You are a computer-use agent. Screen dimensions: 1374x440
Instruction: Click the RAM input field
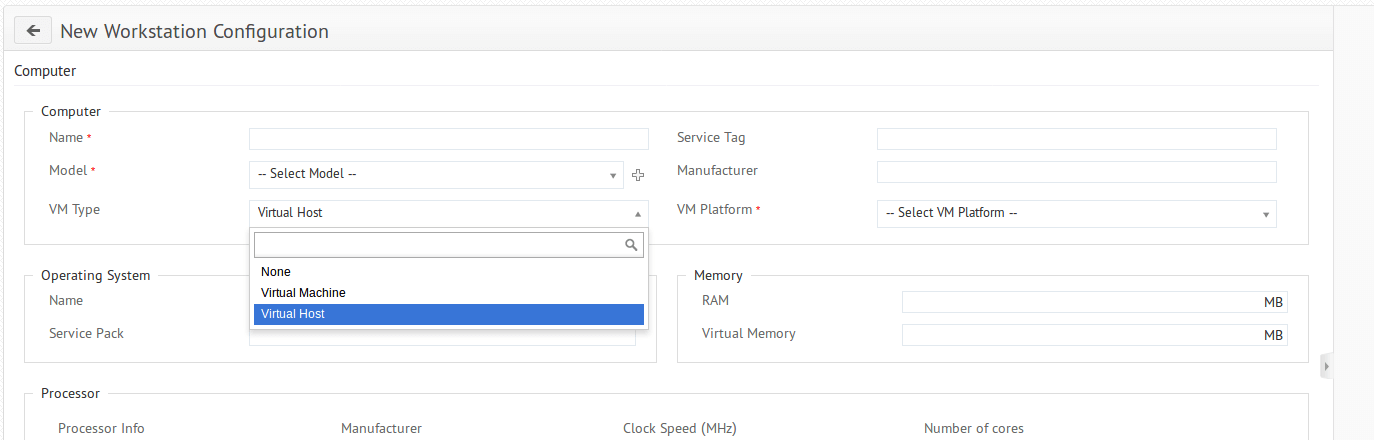pos(1080,303)
